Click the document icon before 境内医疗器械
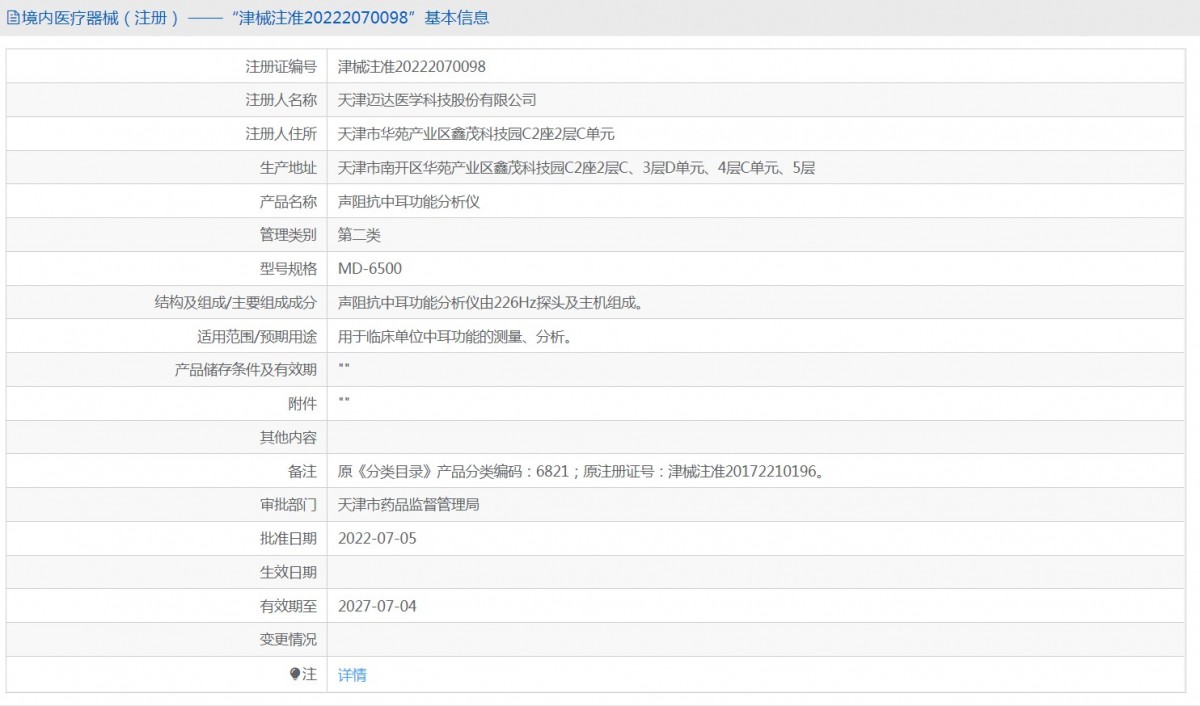 tap(13, 18)
